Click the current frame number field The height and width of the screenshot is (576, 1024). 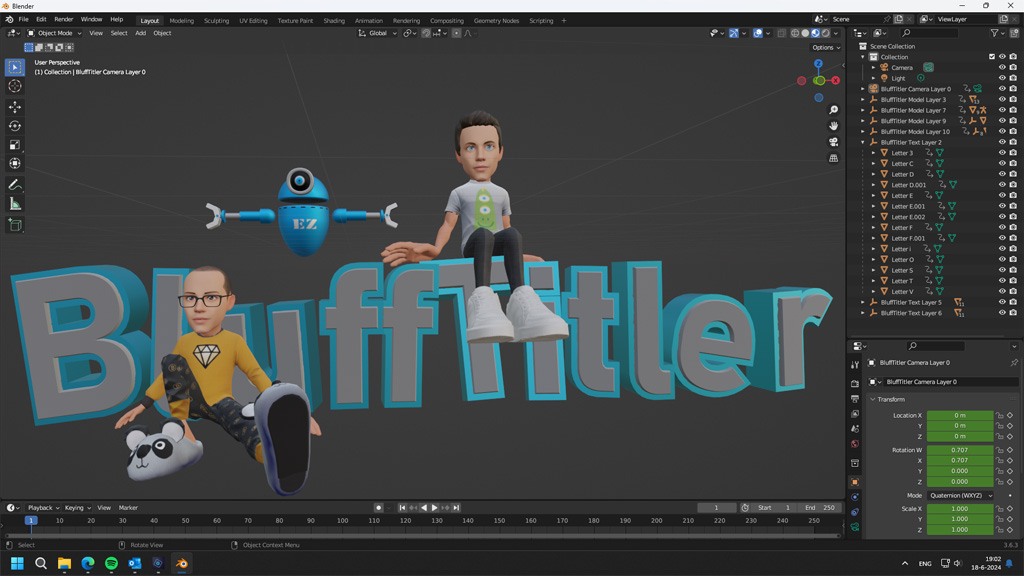pos(716,507)
